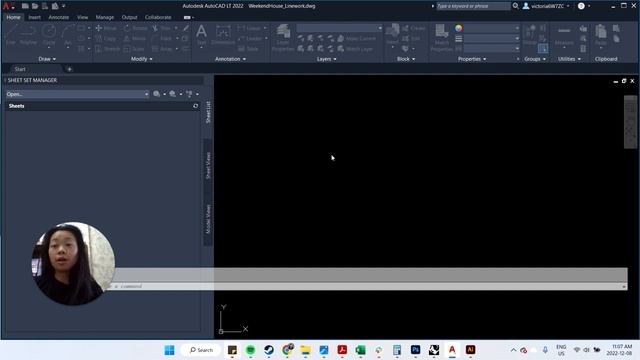Switch to the Manage ribbon tab

coord(104,17)
